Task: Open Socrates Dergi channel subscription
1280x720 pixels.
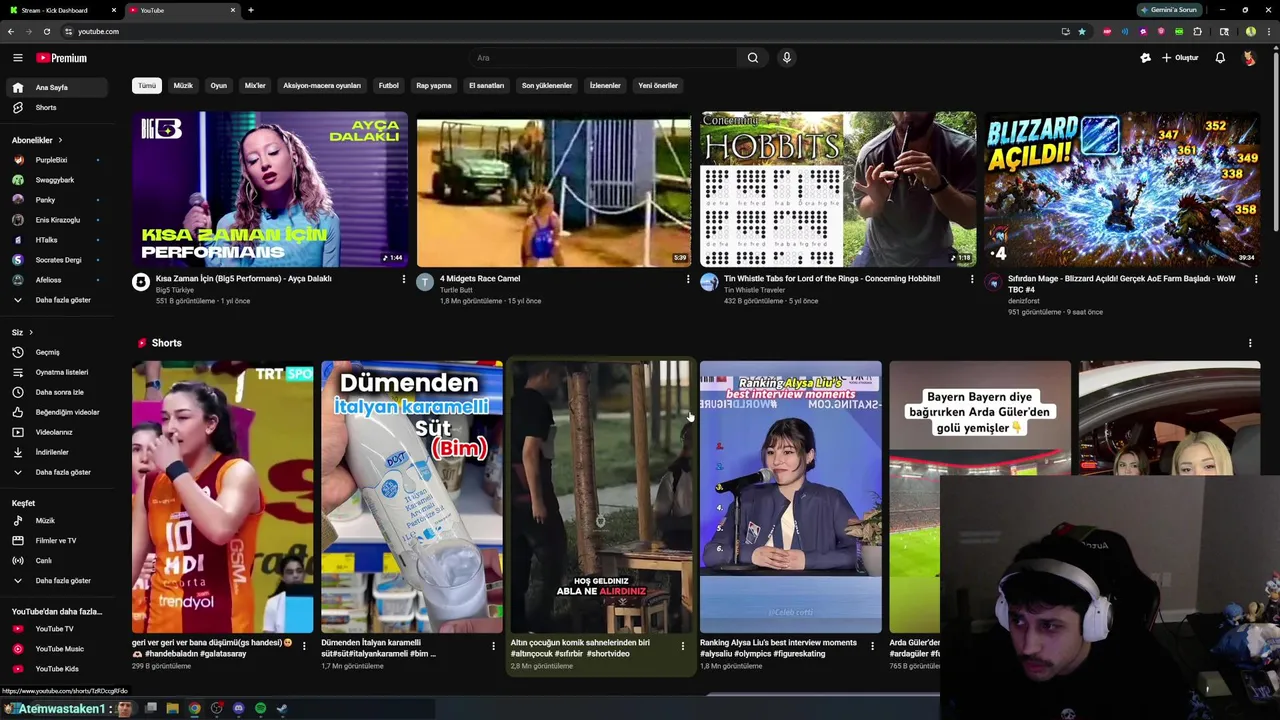Action: coord(56,260)
